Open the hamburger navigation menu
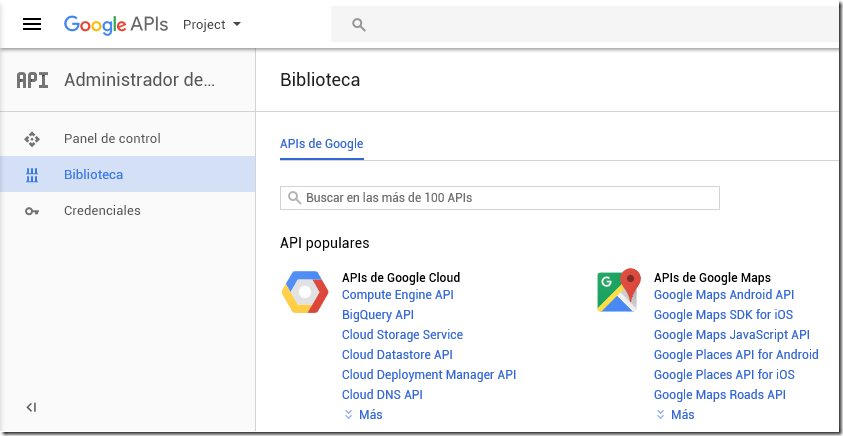The width and height of the screenshot is (843, 436). pyautogui.click(x=32, y=24)
